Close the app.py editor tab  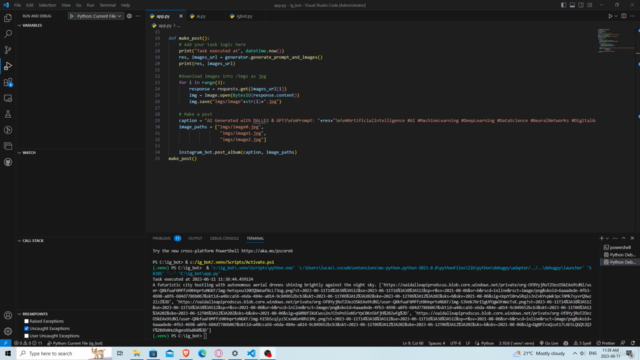(x=181, y=16)
